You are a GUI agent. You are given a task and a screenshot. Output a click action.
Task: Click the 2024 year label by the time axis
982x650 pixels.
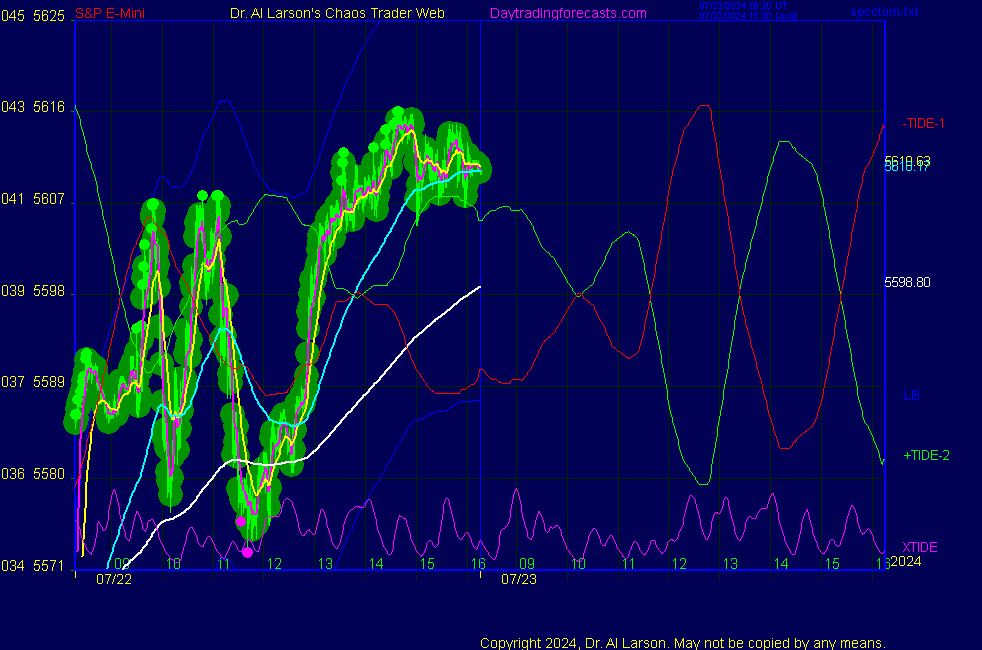[906, 561]
